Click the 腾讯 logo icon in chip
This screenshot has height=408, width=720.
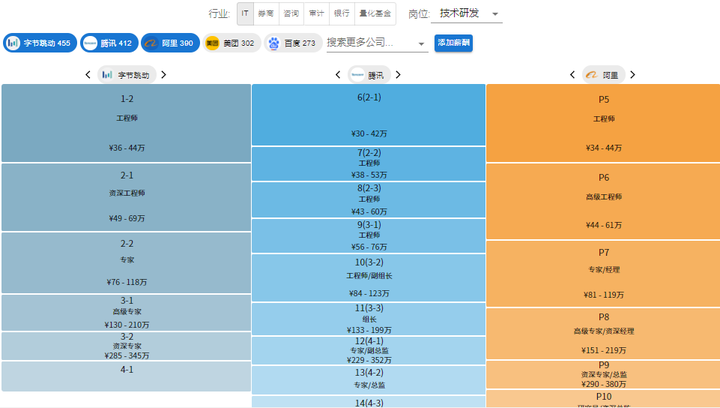tap(90, 43)
